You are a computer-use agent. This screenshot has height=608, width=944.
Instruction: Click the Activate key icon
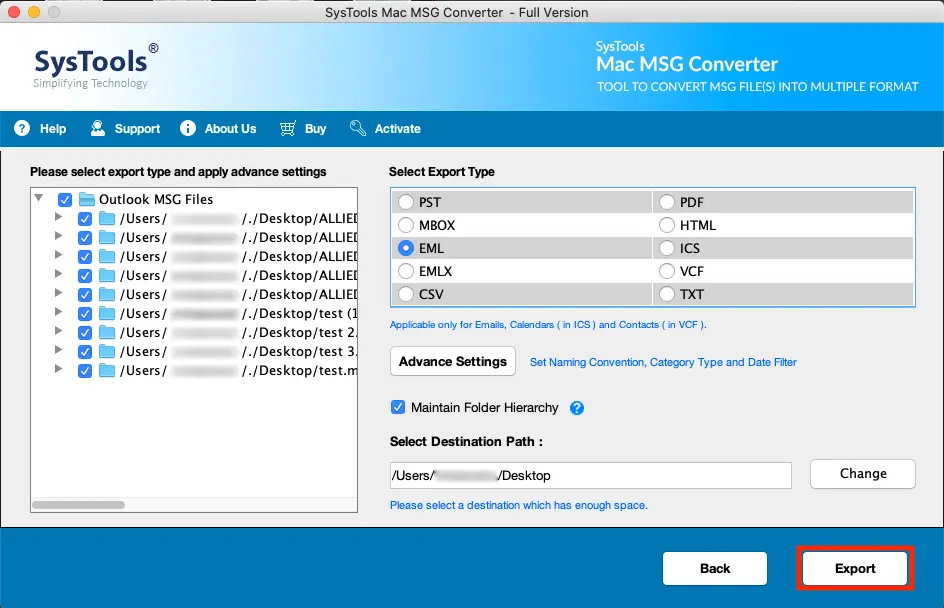pos(356,128)
